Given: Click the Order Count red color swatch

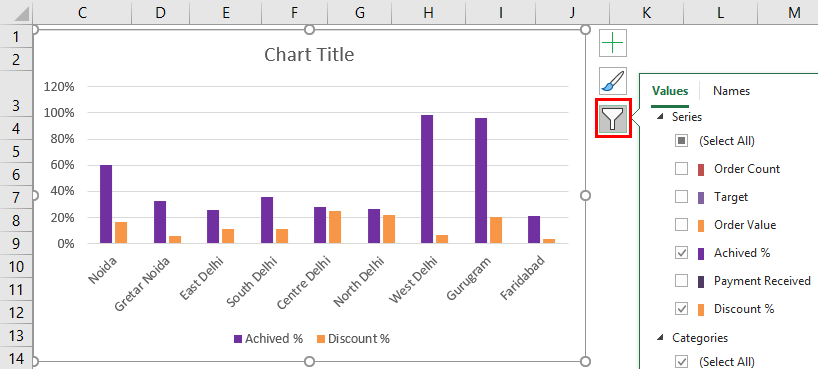Looking at the screenshot, I should pyautogui.click(x=701, y=169).
